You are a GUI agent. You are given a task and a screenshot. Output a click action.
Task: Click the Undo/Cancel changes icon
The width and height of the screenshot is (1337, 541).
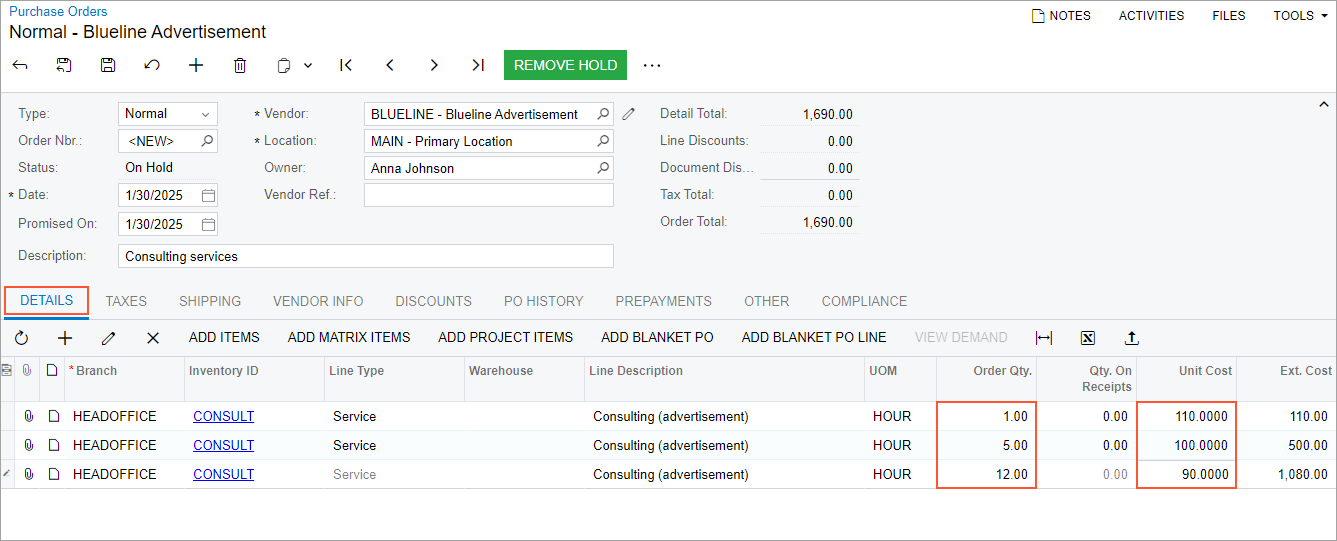pyautogui.click(x=152, y=65)
